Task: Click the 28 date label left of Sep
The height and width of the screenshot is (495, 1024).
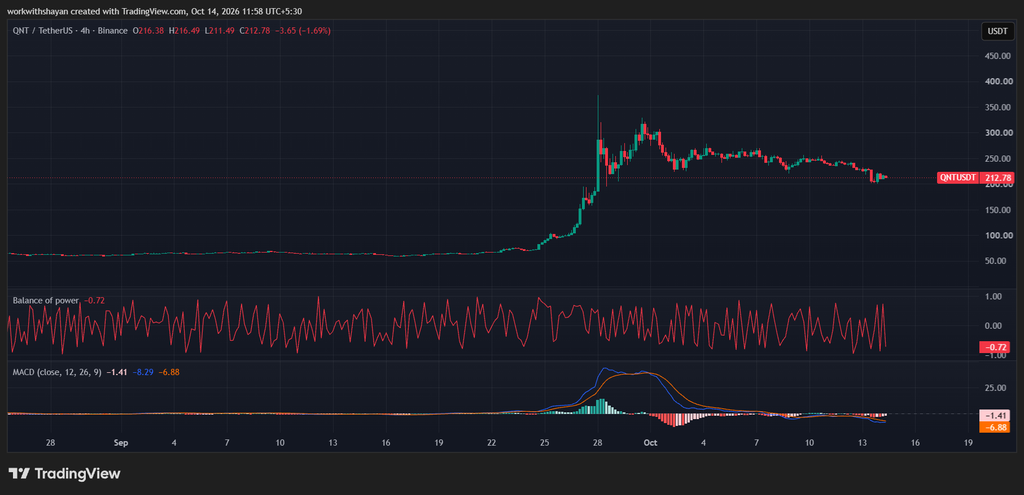Action: click(50, 442)
